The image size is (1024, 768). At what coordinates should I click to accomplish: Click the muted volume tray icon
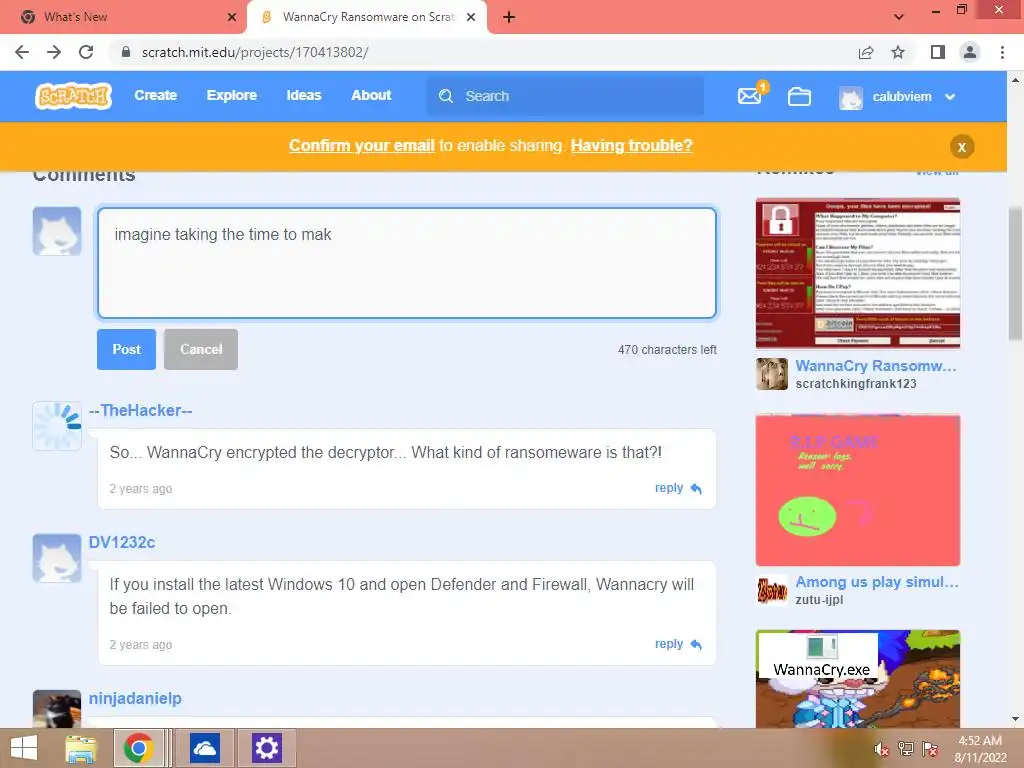click(881, 749)
